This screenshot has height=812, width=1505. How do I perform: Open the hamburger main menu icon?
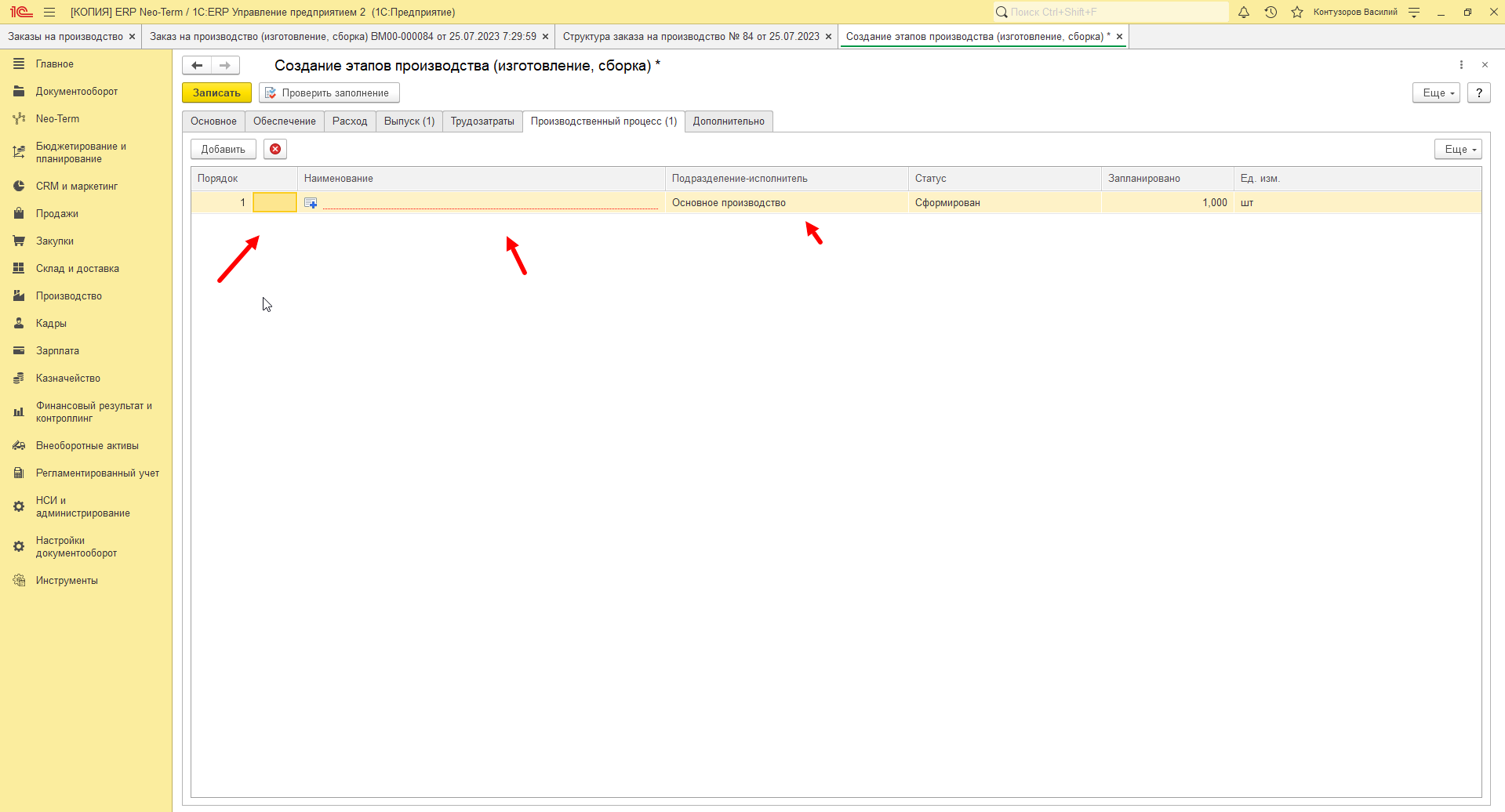49,12
